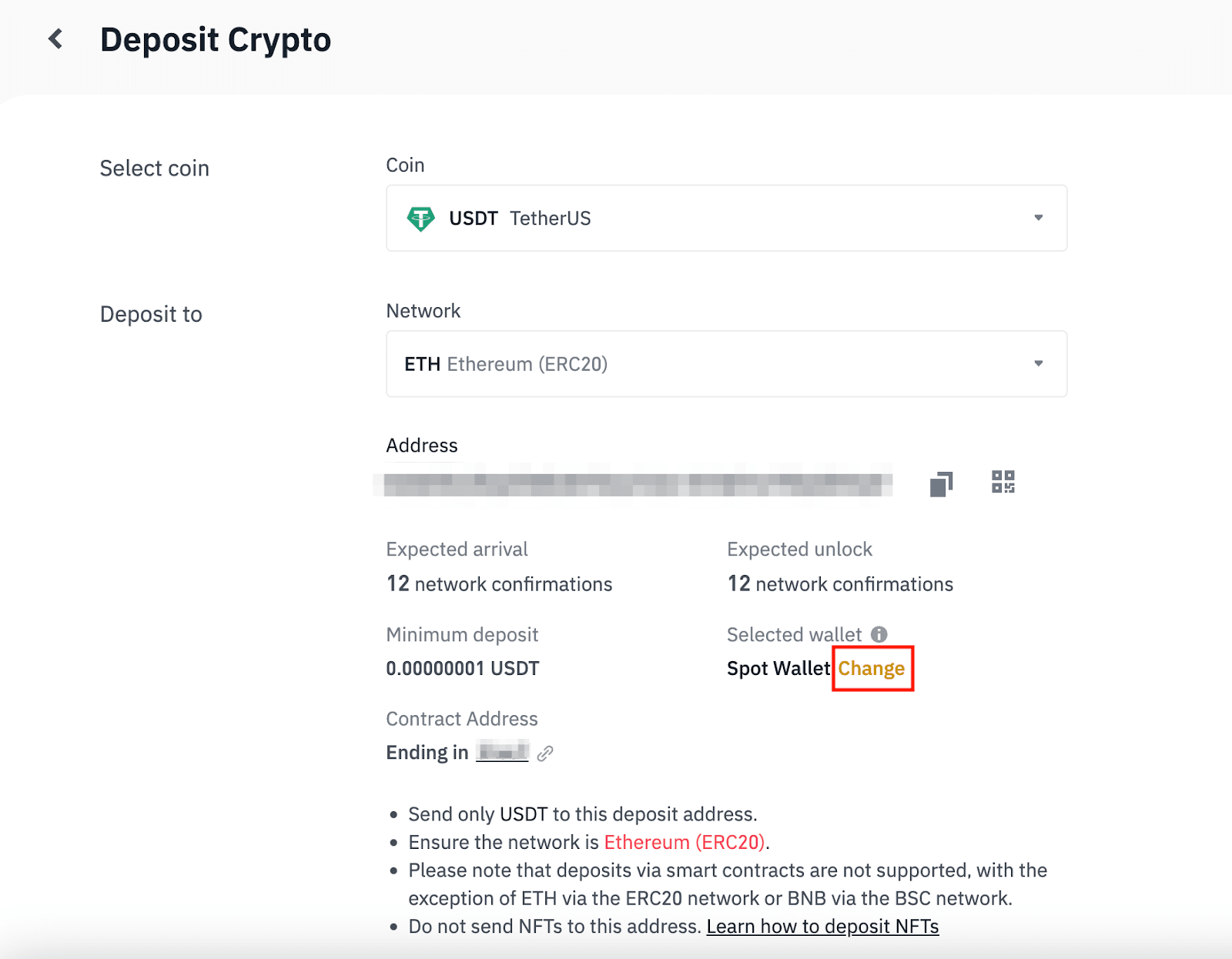This screenshot has height=959, width=1232.
Task: Show the address QR code
Action: click(x=1003, y=483)
